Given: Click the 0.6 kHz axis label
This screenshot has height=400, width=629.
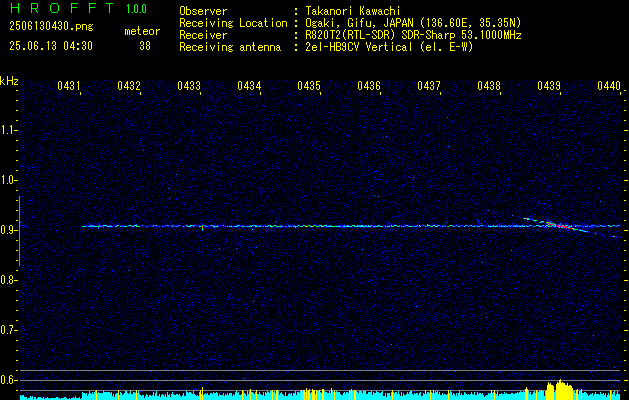Looking at the screenshot, I should click(x=8, y=380).
